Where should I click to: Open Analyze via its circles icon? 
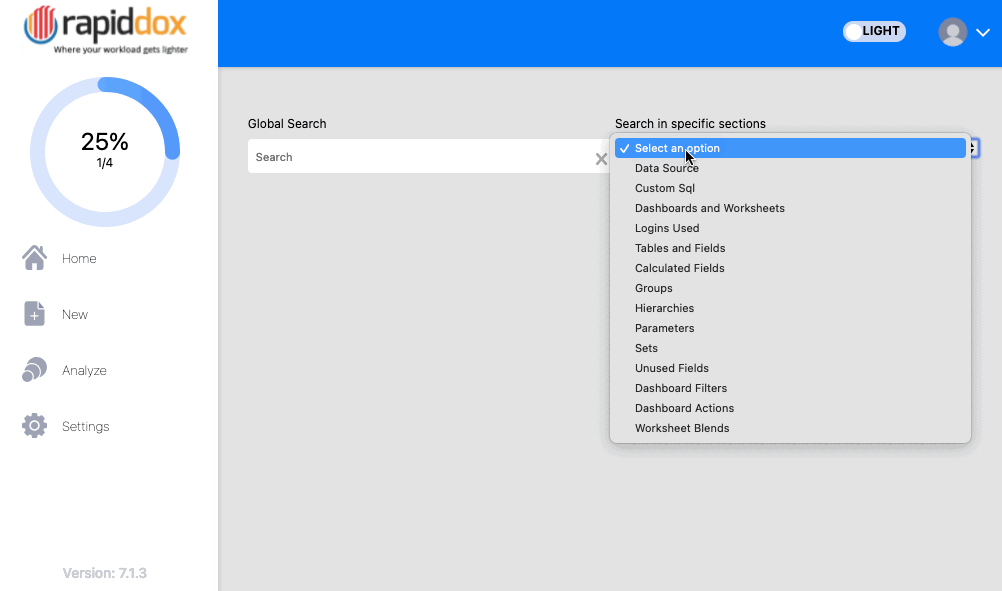(x=35, y=370)
